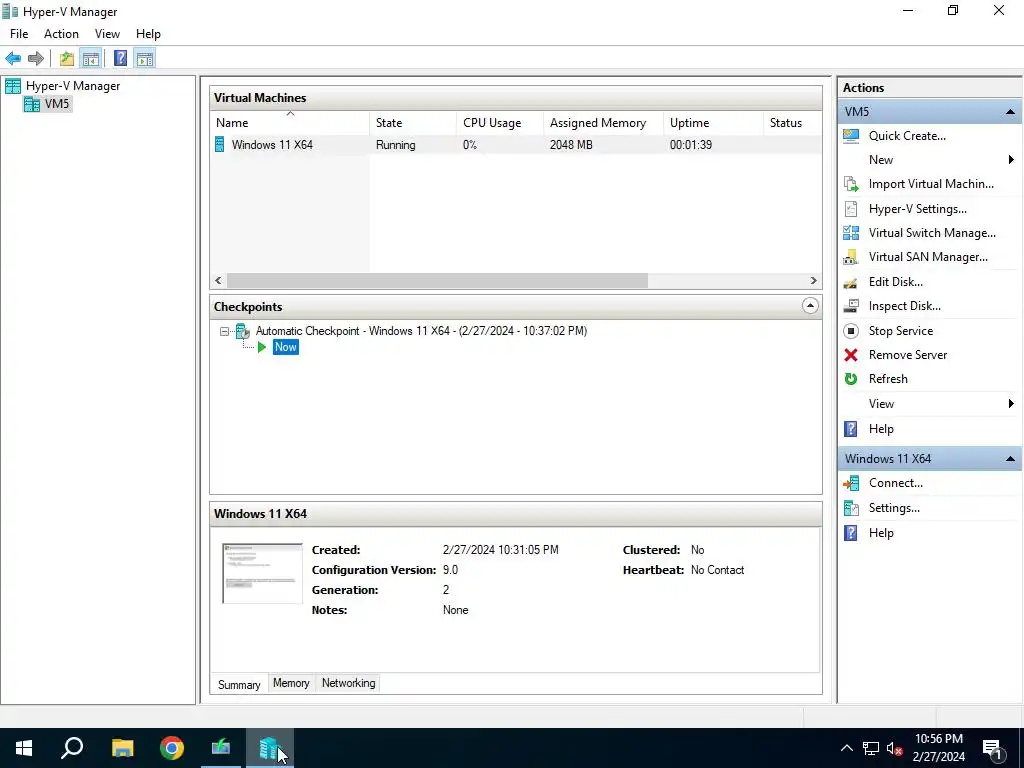This screenshot has height=768, width=1024.
Task: Open Windows Start menu
Action: (x=24, y=748)
